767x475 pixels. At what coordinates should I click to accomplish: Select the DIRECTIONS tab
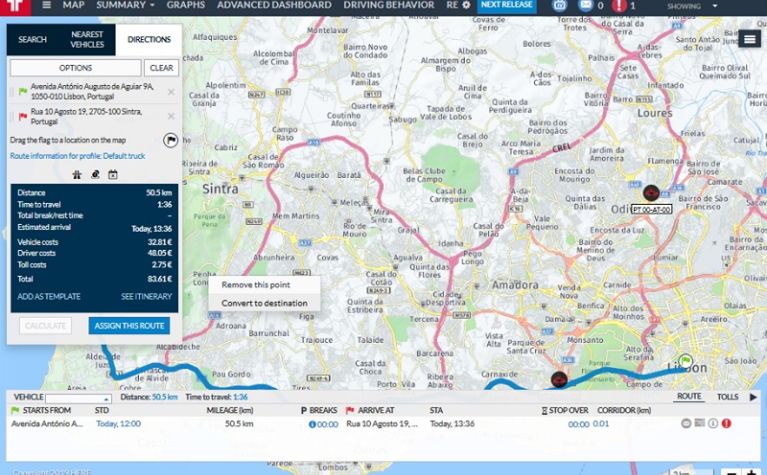(149, 39)
